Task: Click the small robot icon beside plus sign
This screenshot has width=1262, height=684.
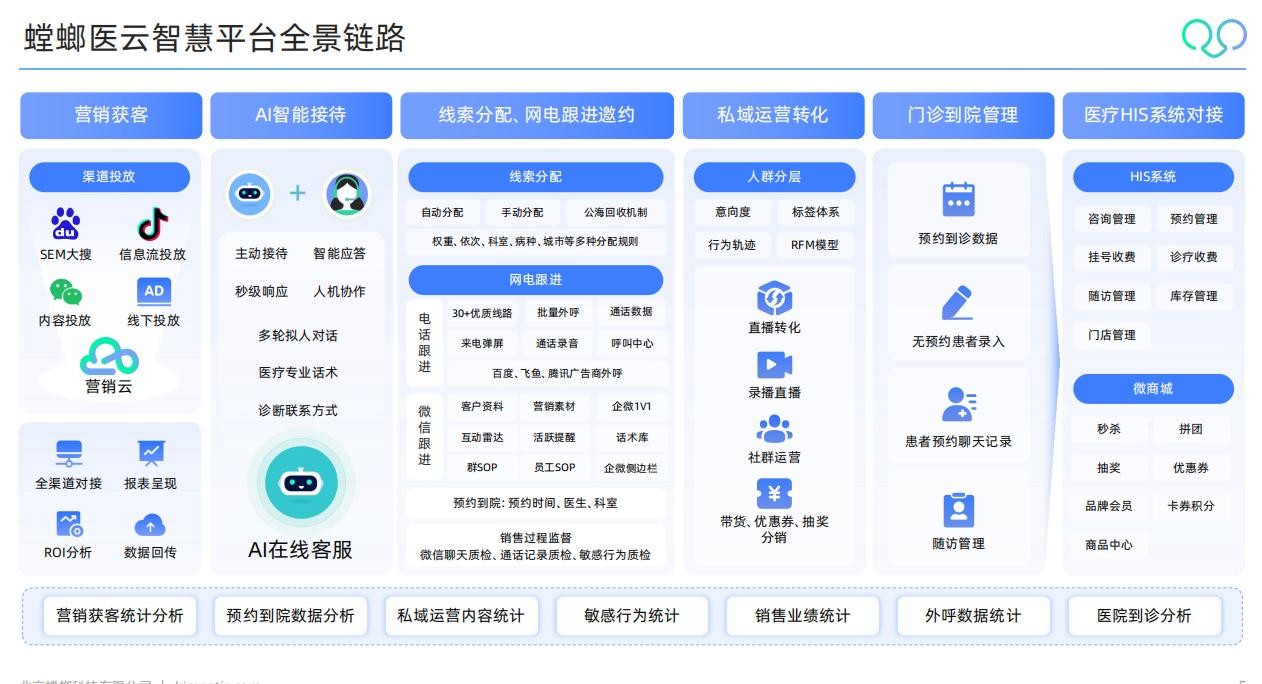Action: click(x=249, y=193)
